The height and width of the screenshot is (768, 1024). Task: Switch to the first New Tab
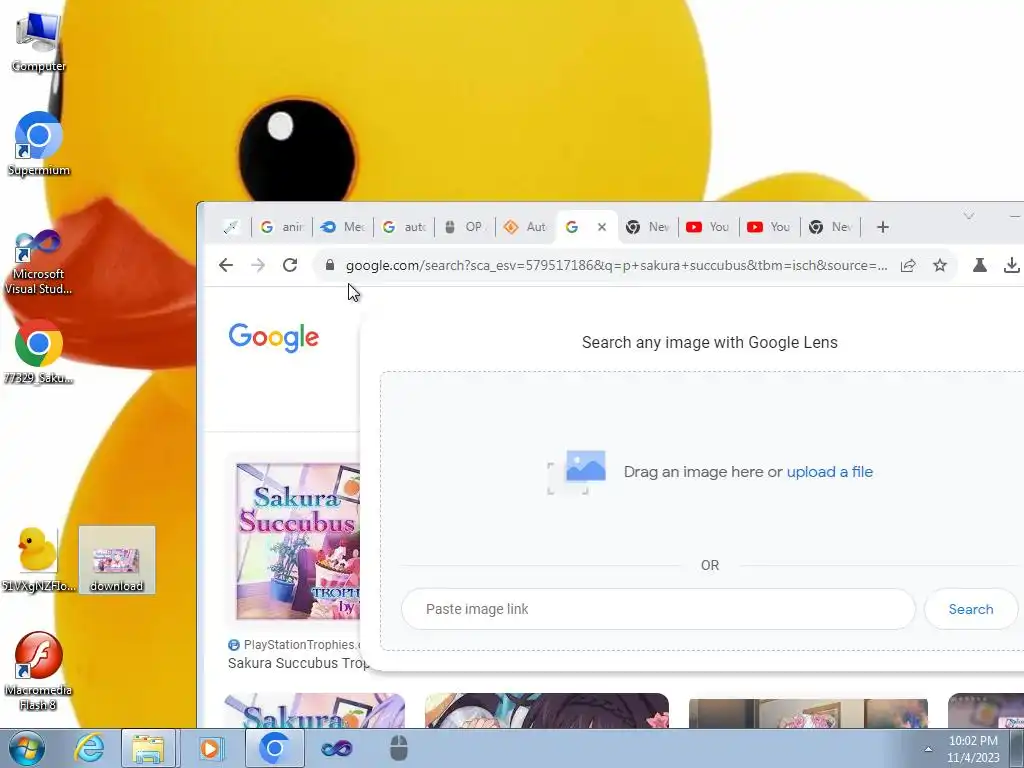(648, 227)
